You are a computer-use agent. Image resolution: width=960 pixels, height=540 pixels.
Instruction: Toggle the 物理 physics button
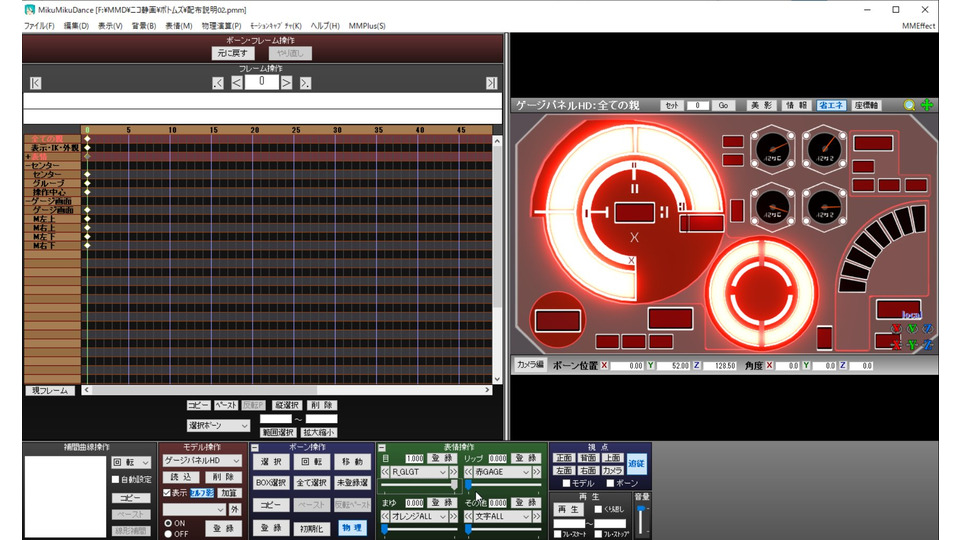pyautogui.click(x=353, y=528)
